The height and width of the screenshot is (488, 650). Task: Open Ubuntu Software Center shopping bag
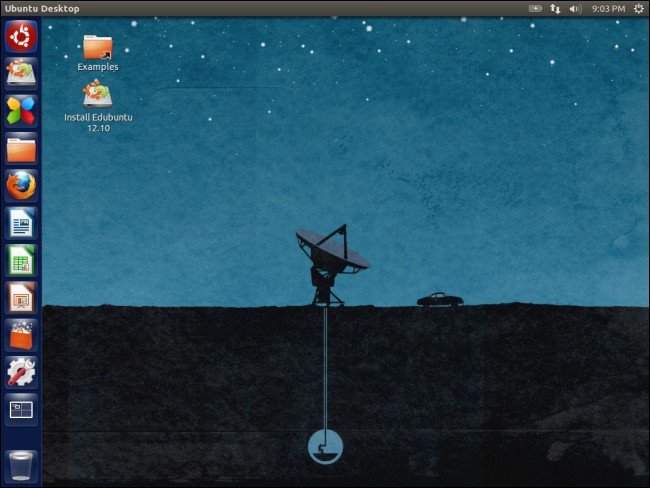(21, 335)
